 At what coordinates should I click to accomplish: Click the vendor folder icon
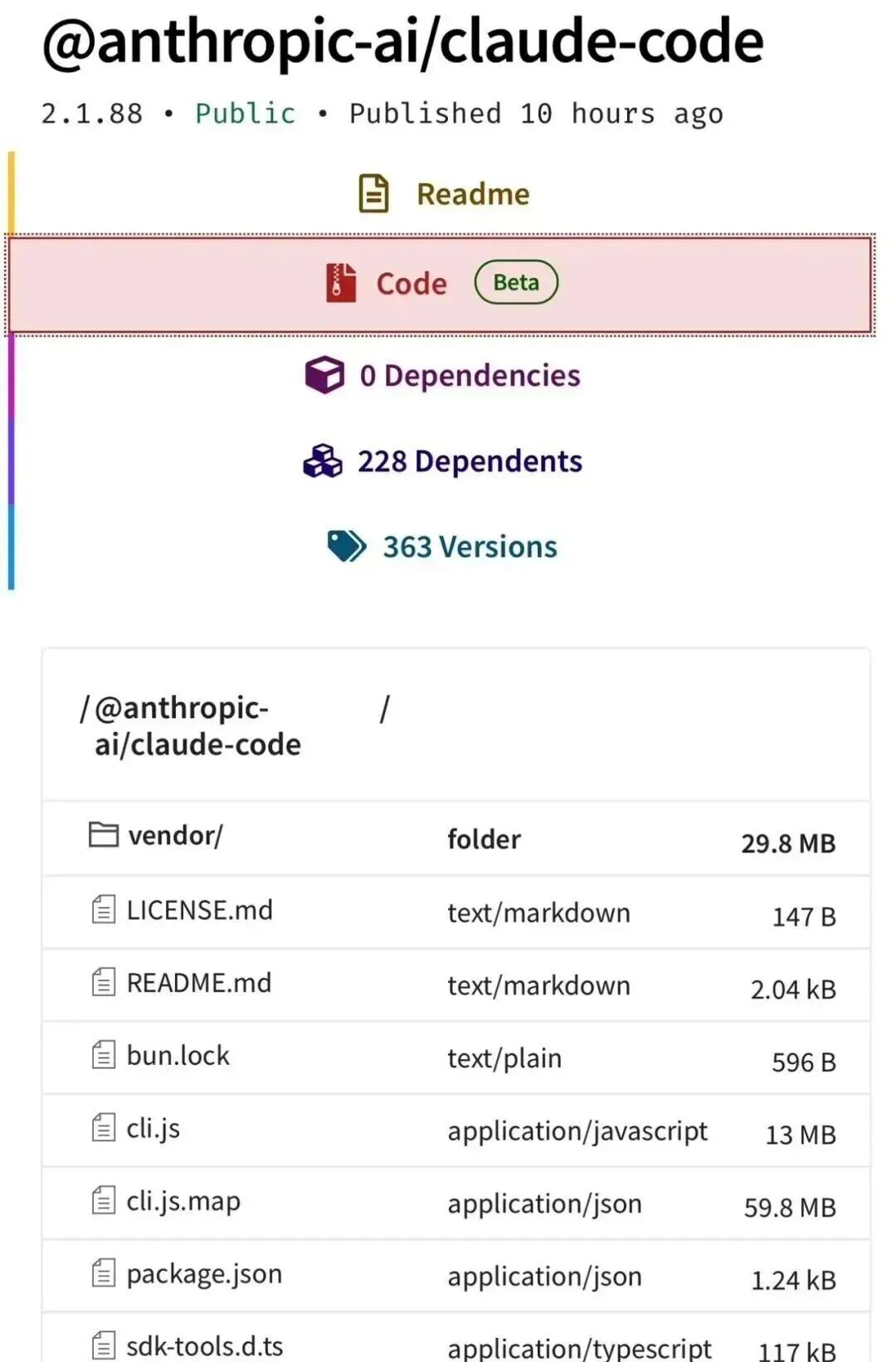(104, 834)
